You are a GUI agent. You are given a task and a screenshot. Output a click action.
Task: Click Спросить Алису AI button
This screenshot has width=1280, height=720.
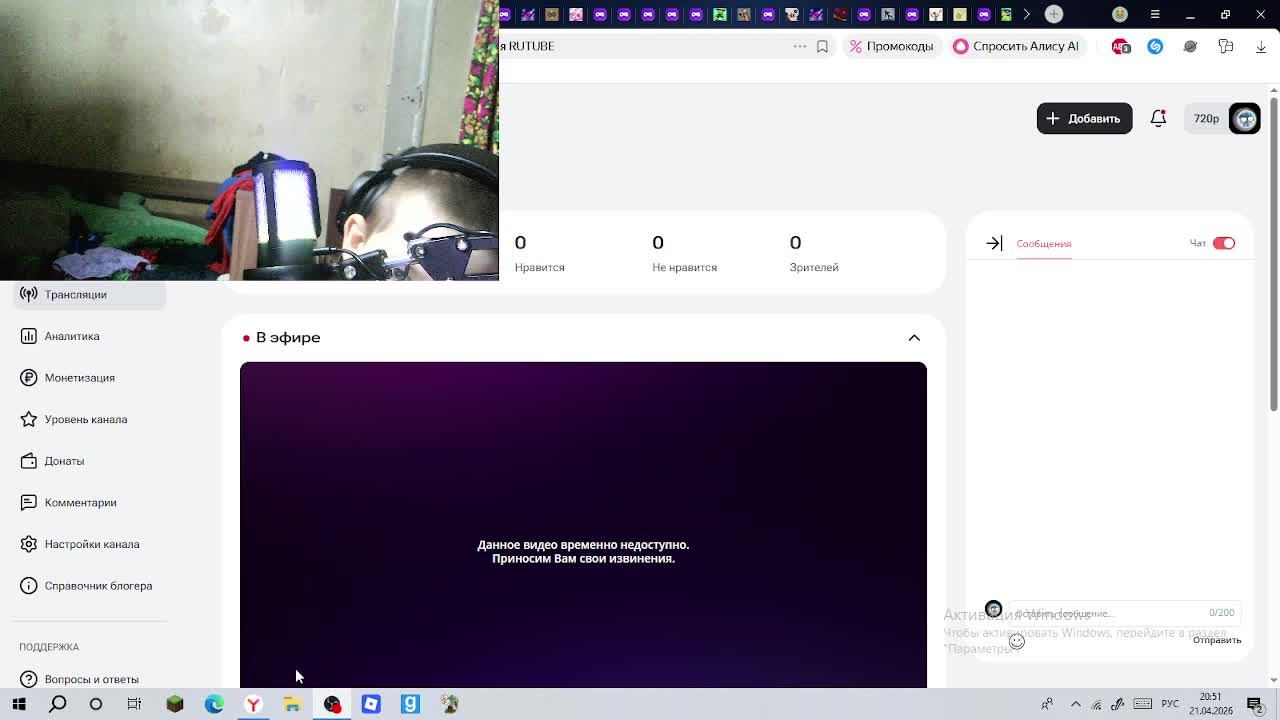tap(1016, 46)
